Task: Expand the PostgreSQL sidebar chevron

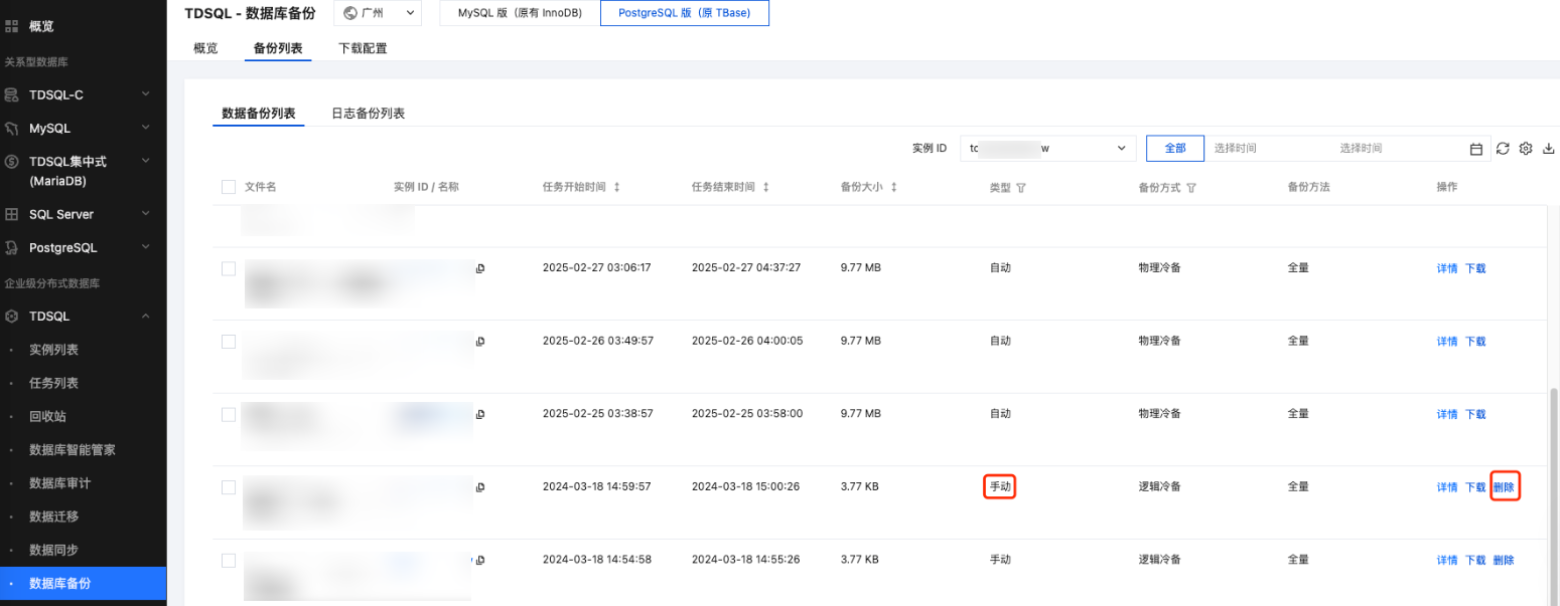Action: pyautogui.click(x=146, y=247)
